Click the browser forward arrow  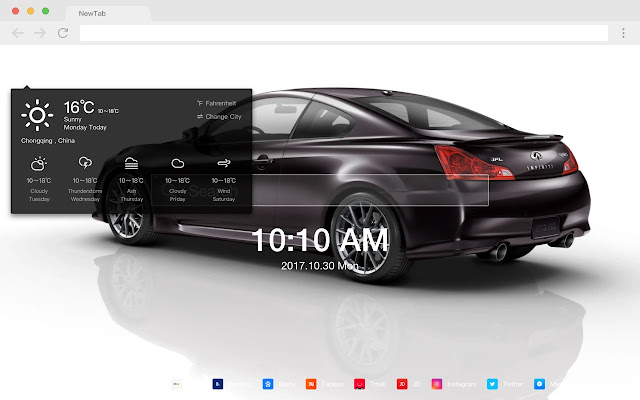pos(40,33)
